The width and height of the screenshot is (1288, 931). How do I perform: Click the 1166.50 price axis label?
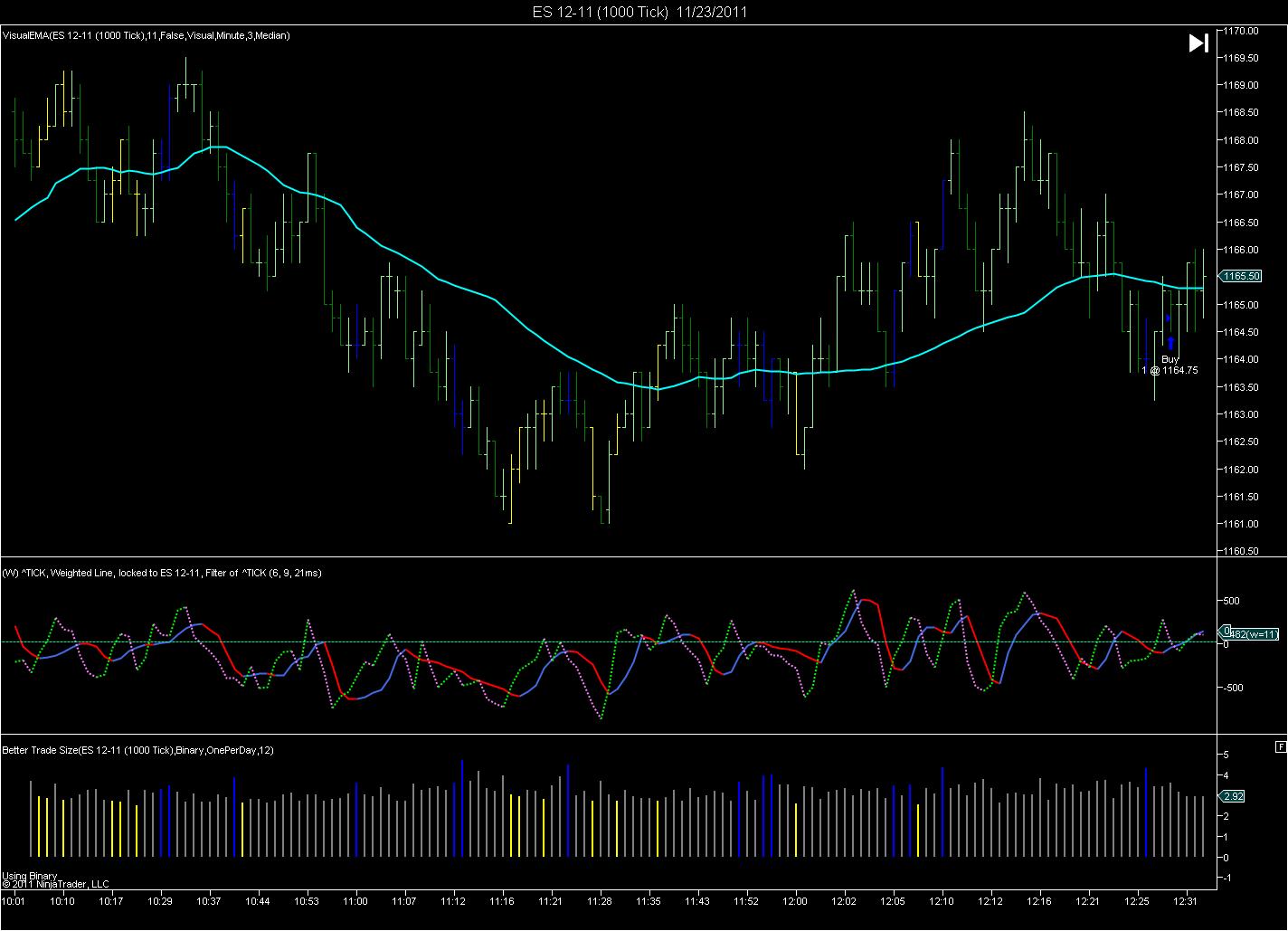click(x=1241, y=222)
